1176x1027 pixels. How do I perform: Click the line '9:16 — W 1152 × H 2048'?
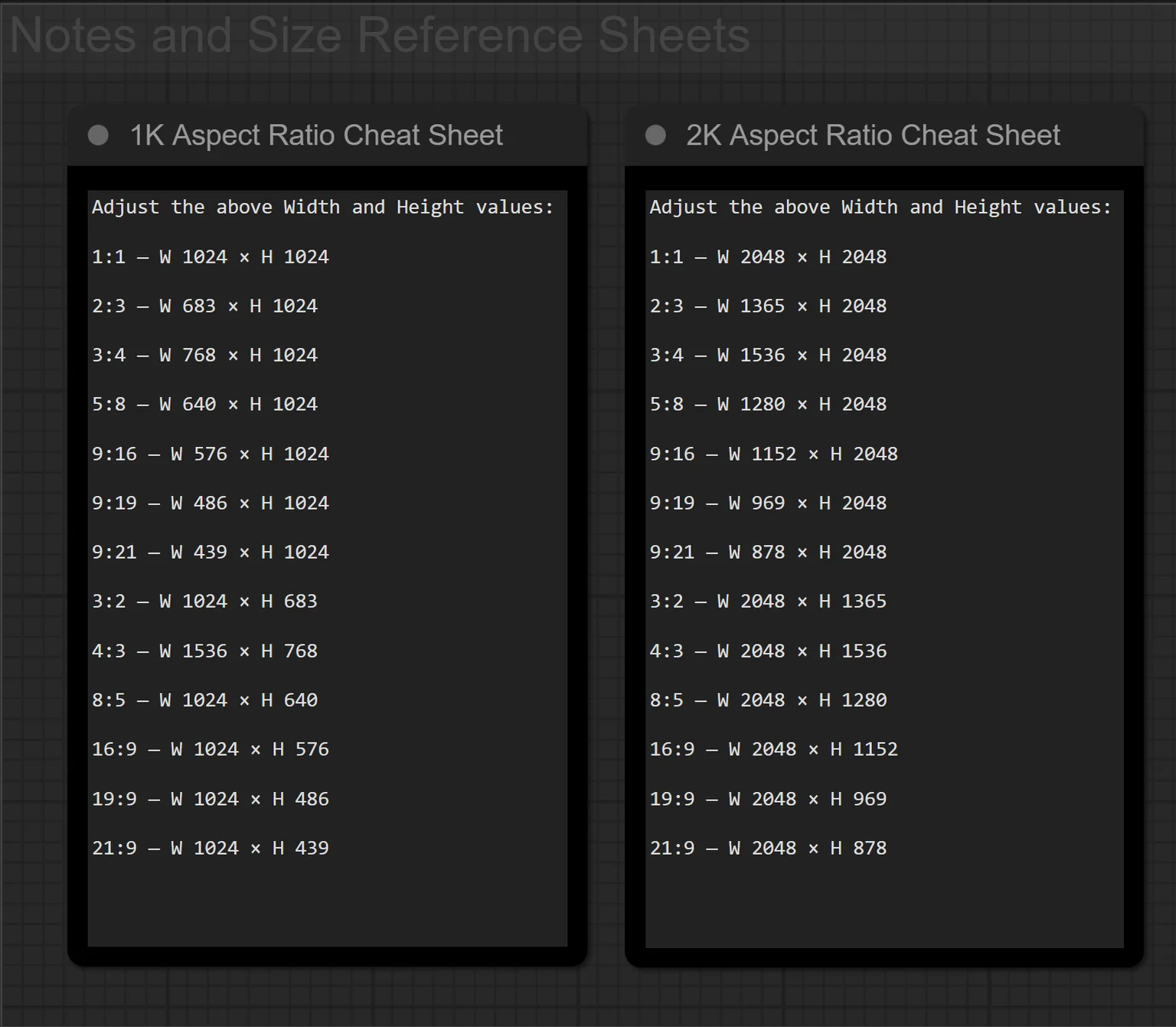(x=774, y=454)
